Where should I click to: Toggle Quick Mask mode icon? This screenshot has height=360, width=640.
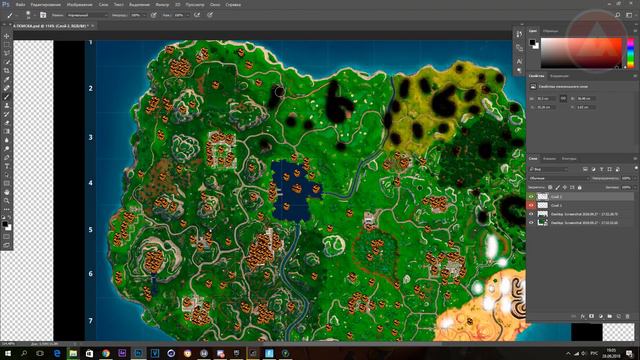7,236
